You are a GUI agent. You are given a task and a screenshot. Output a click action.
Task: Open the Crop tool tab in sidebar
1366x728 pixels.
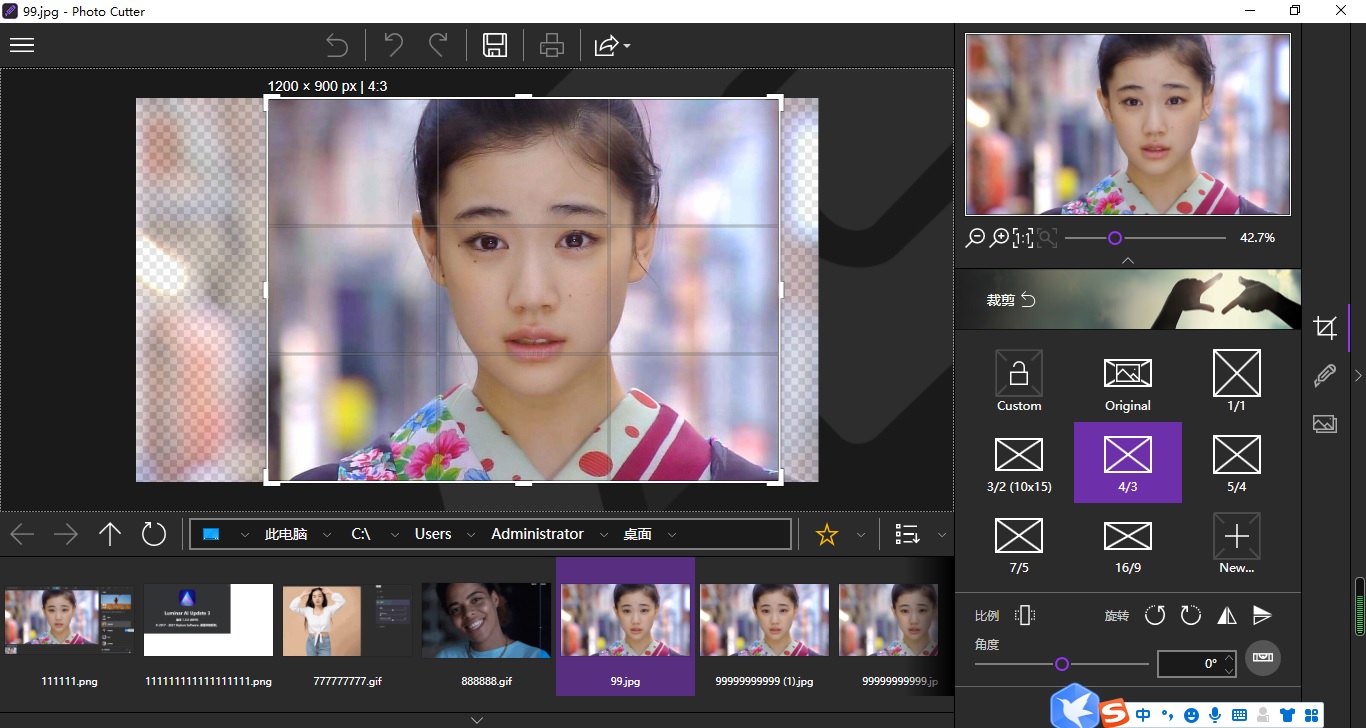click(x=1325, y=327)
